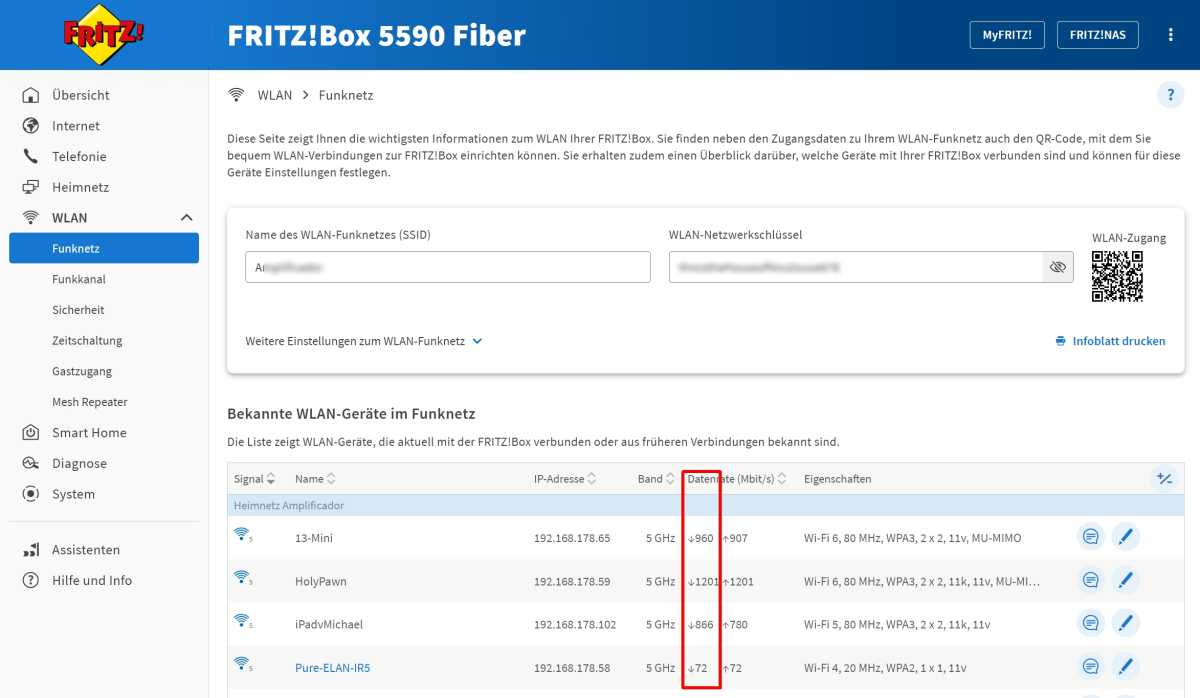Open the help question mark icon
Screen dimensions: 1200x698
click(1170, 96)
